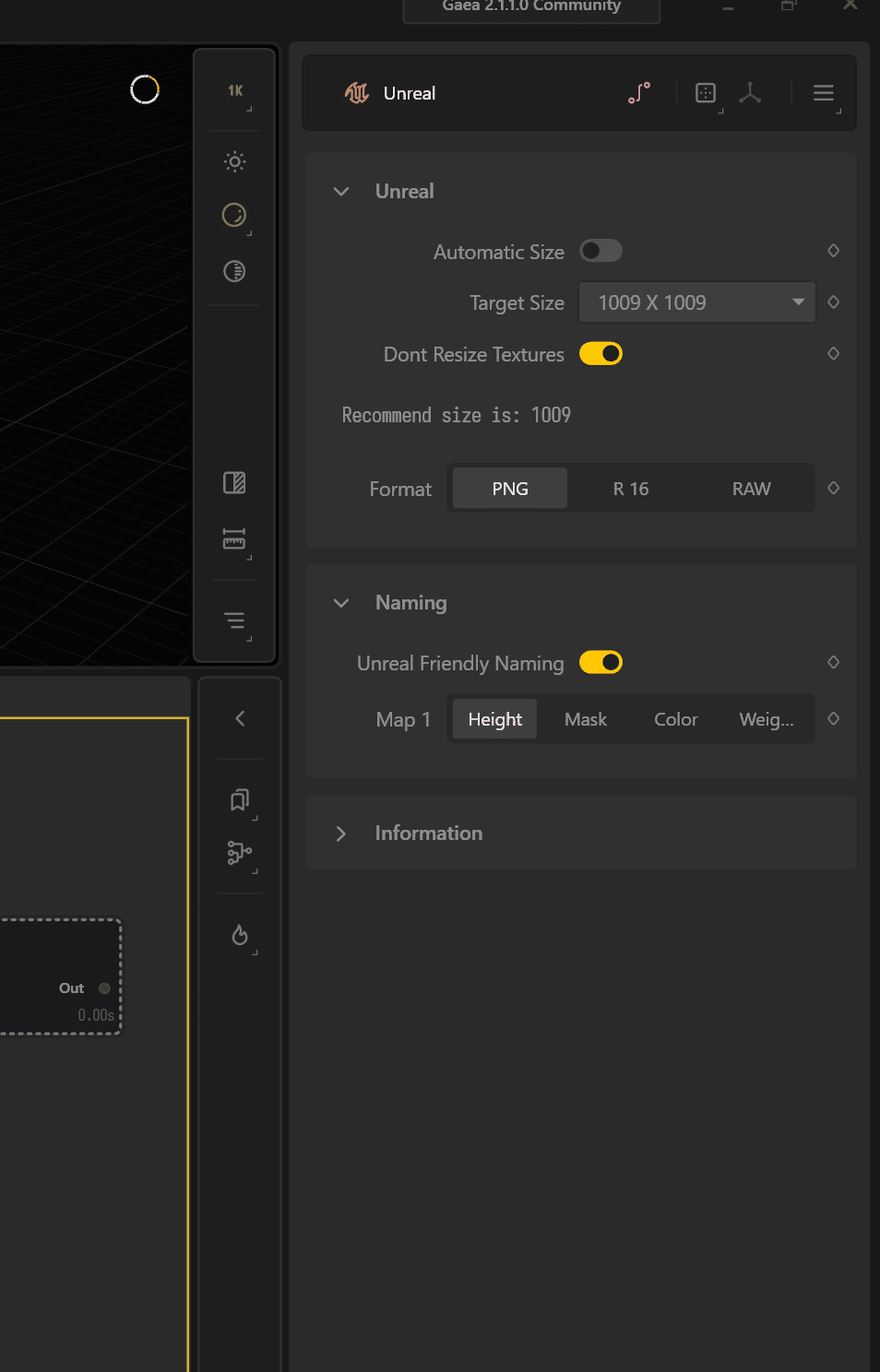Viewport: 880px width, 1372px height.
Task: Choose Color for Map 1
Action: pyautogui.click(x=676, y=719)
